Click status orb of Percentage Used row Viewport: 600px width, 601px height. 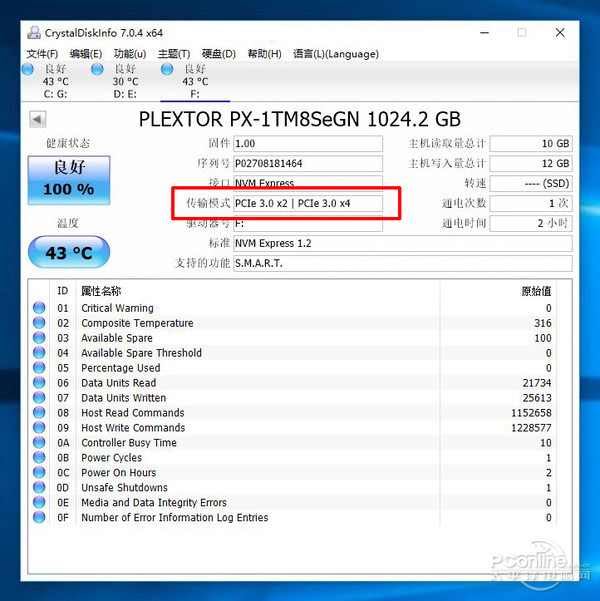(x=39, y=368)
